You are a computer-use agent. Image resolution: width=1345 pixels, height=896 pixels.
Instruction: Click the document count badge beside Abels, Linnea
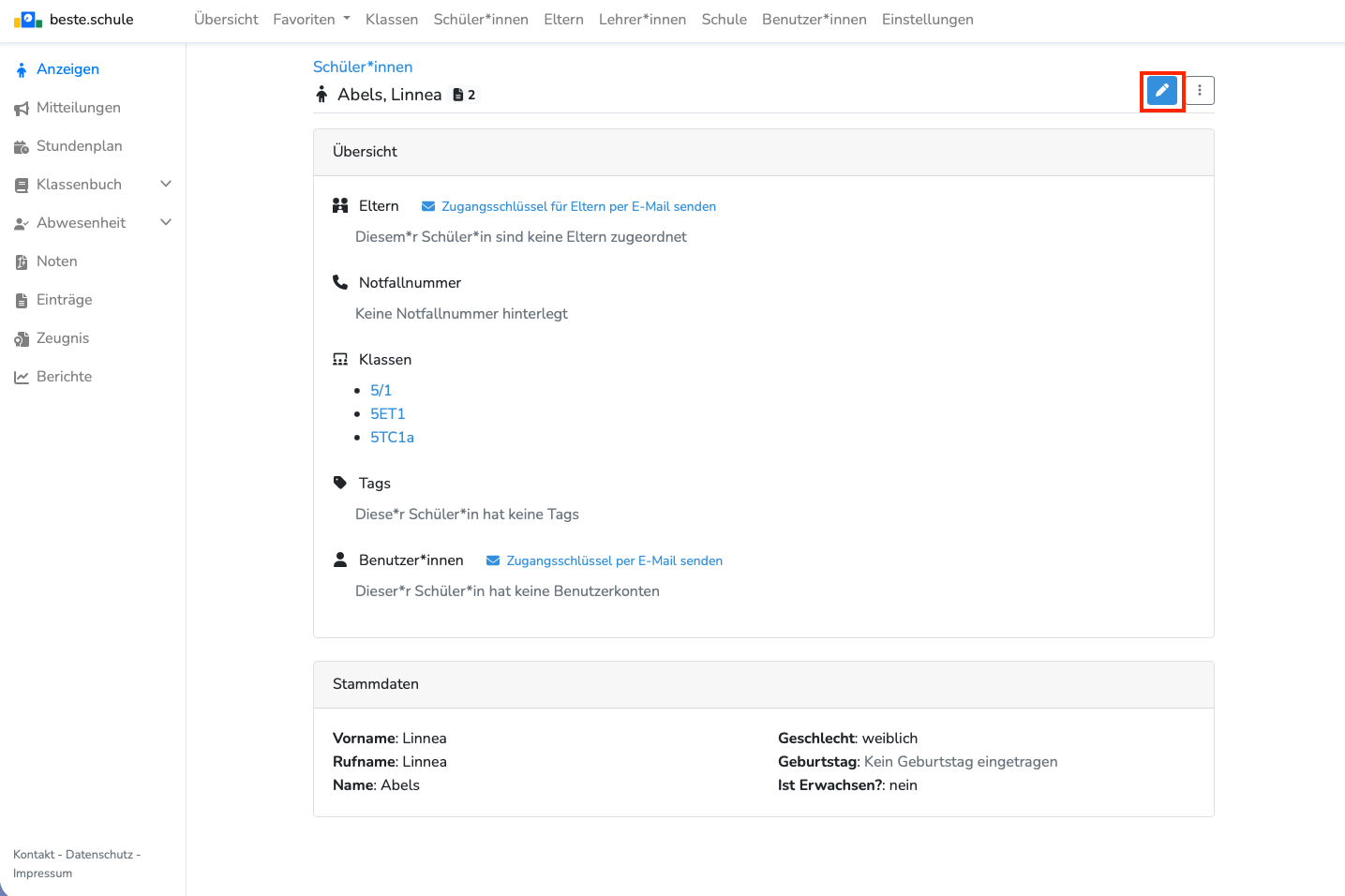pyautogui.click(x=464, y=95)
